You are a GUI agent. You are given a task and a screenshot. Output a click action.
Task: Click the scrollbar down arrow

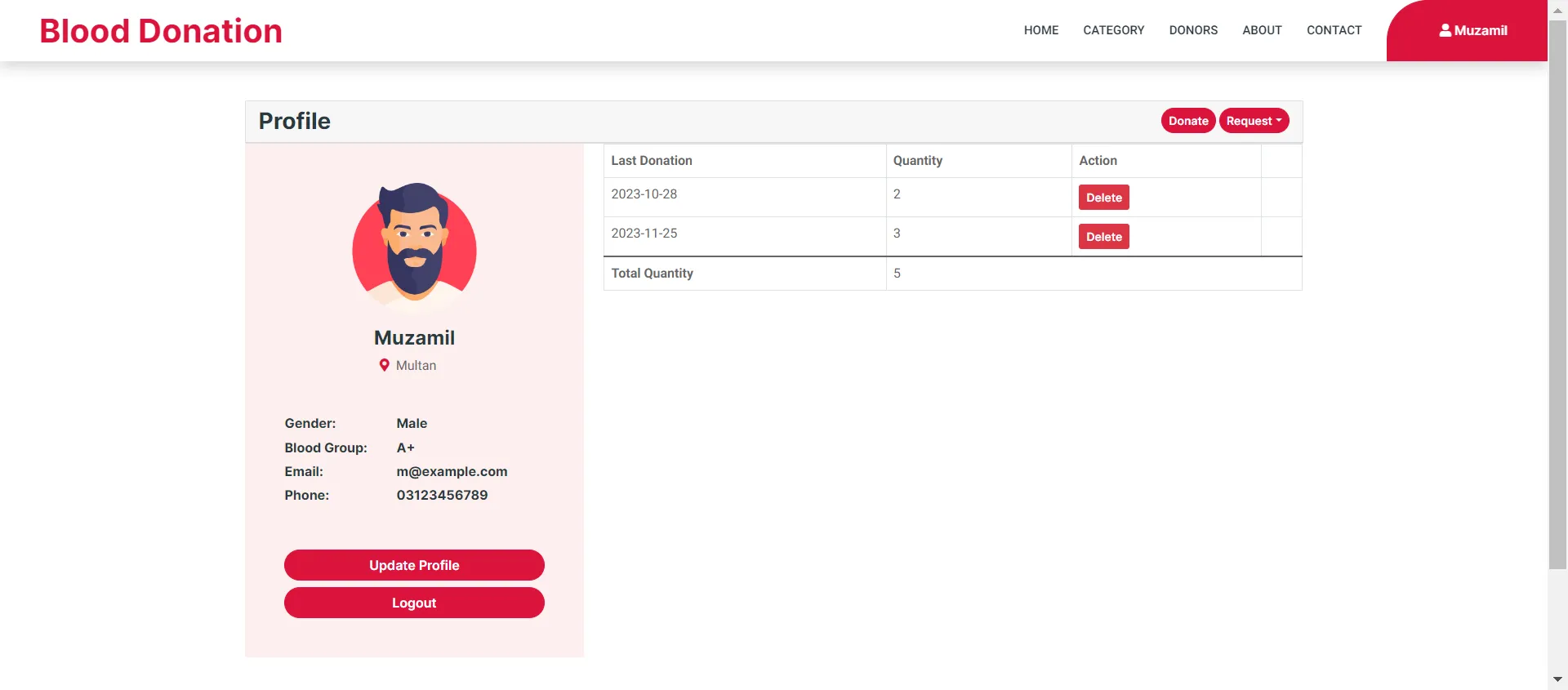pyautogui.click(x=1557, y=679)
